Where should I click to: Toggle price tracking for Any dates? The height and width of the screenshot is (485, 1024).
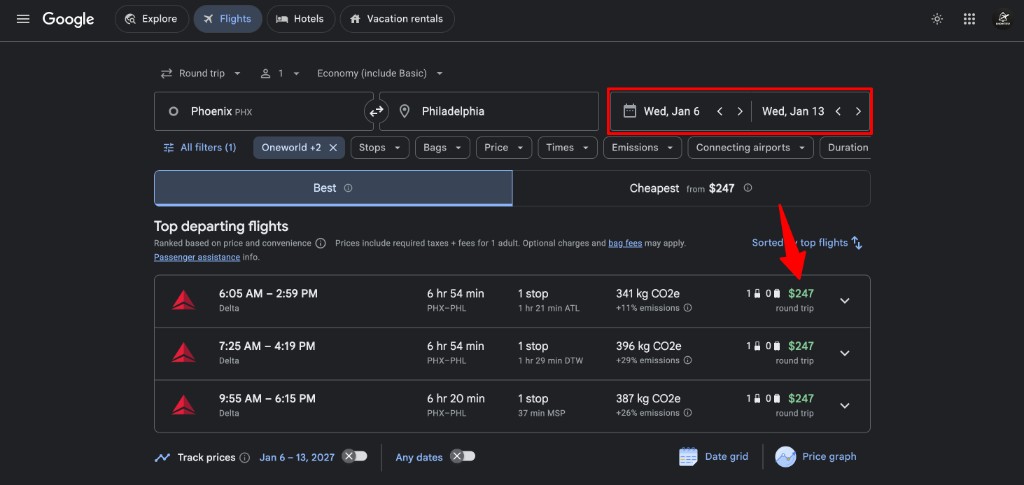click(462, 456)
